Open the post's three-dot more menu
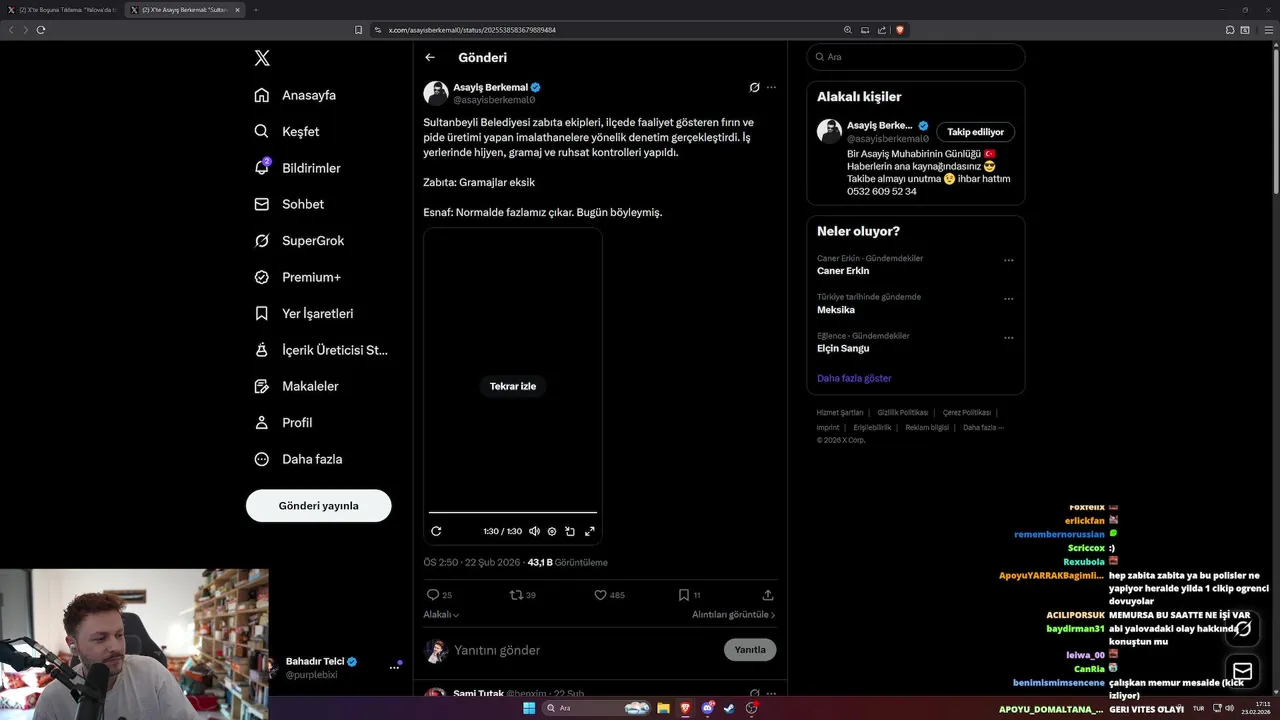Screen dimensions: 1280x720 [771, 87]
